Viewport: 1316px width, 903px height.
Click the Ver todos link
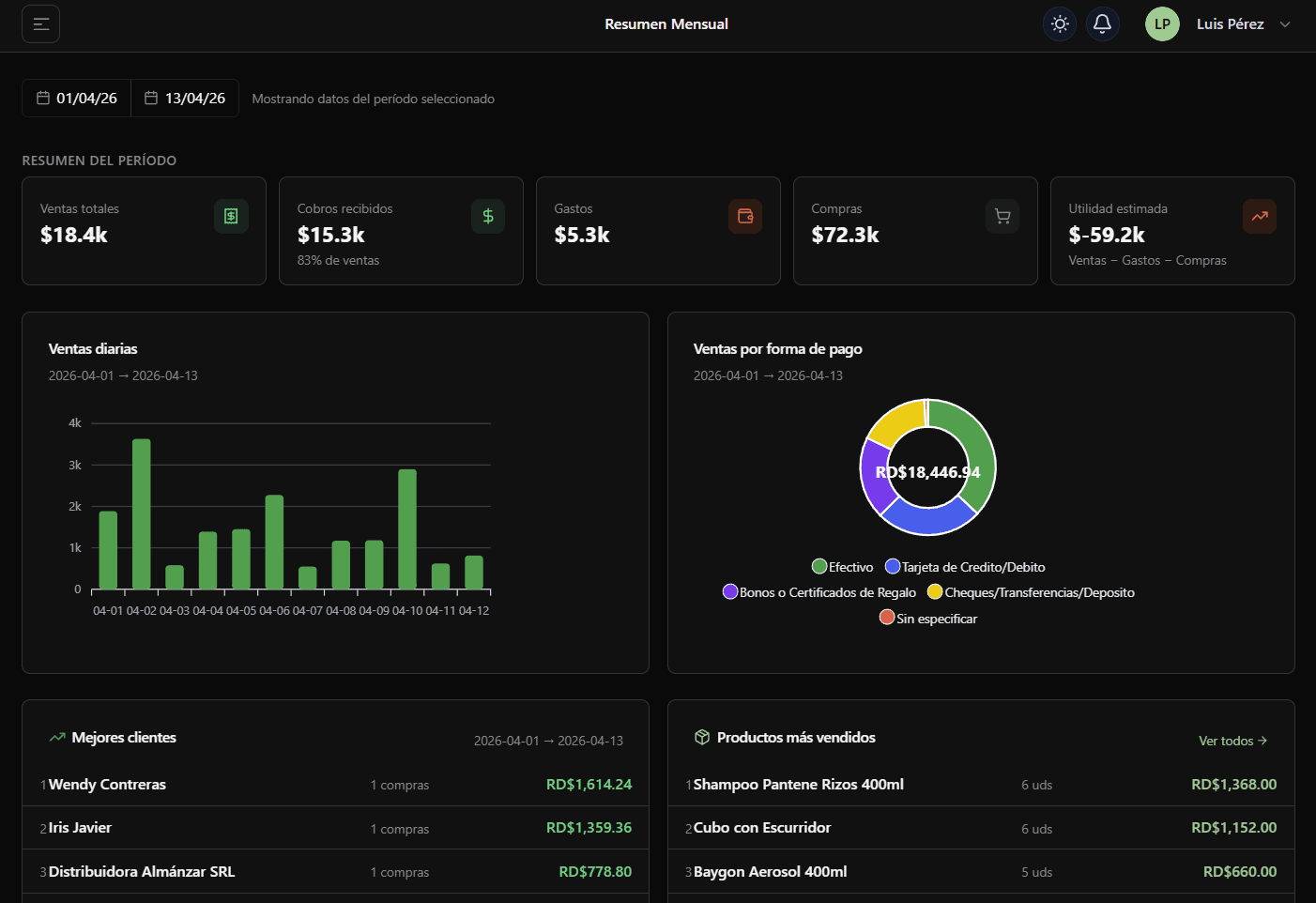click(x=1232, y=741)
